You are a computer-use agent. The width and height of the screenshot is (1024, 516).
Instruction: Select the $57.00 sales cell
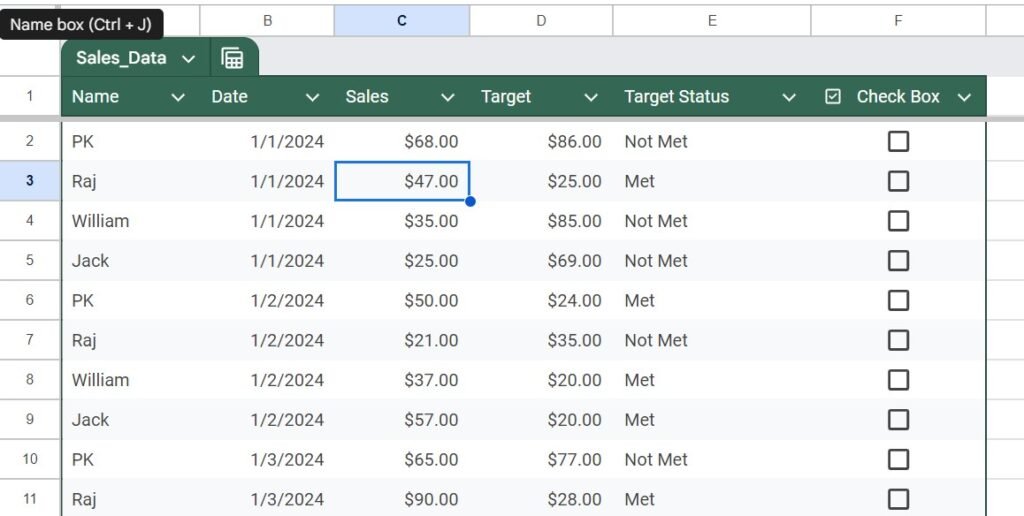point(402,419)
